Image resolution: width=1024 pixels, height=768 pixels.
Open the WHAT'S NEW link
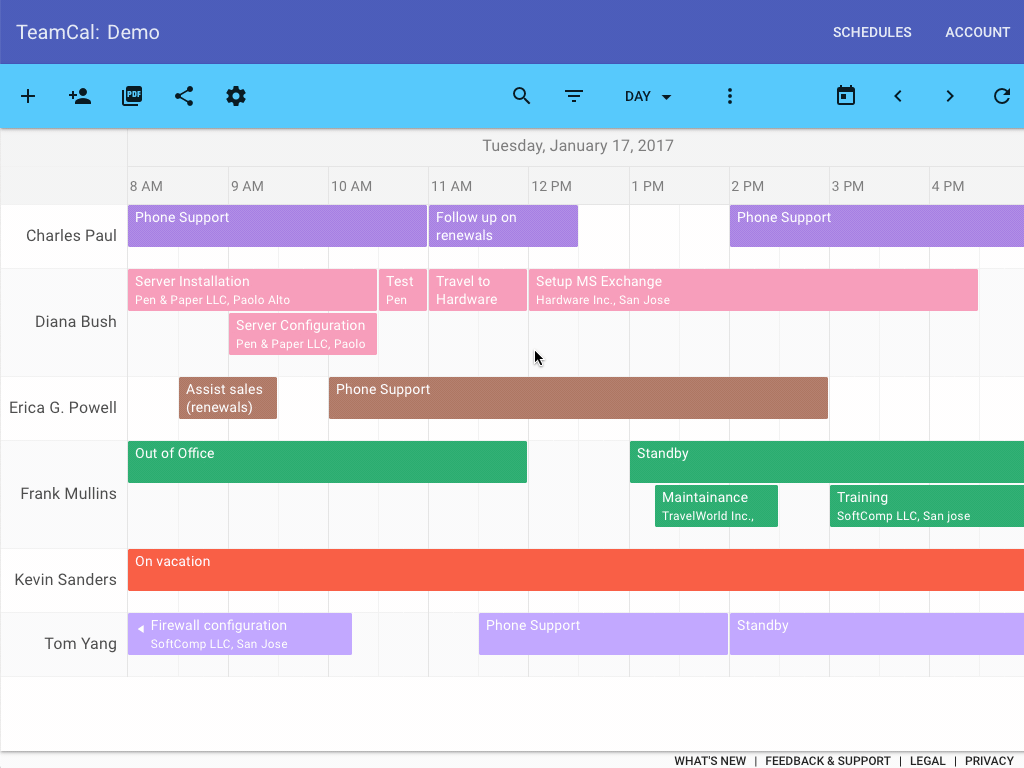tap(710, 761)
